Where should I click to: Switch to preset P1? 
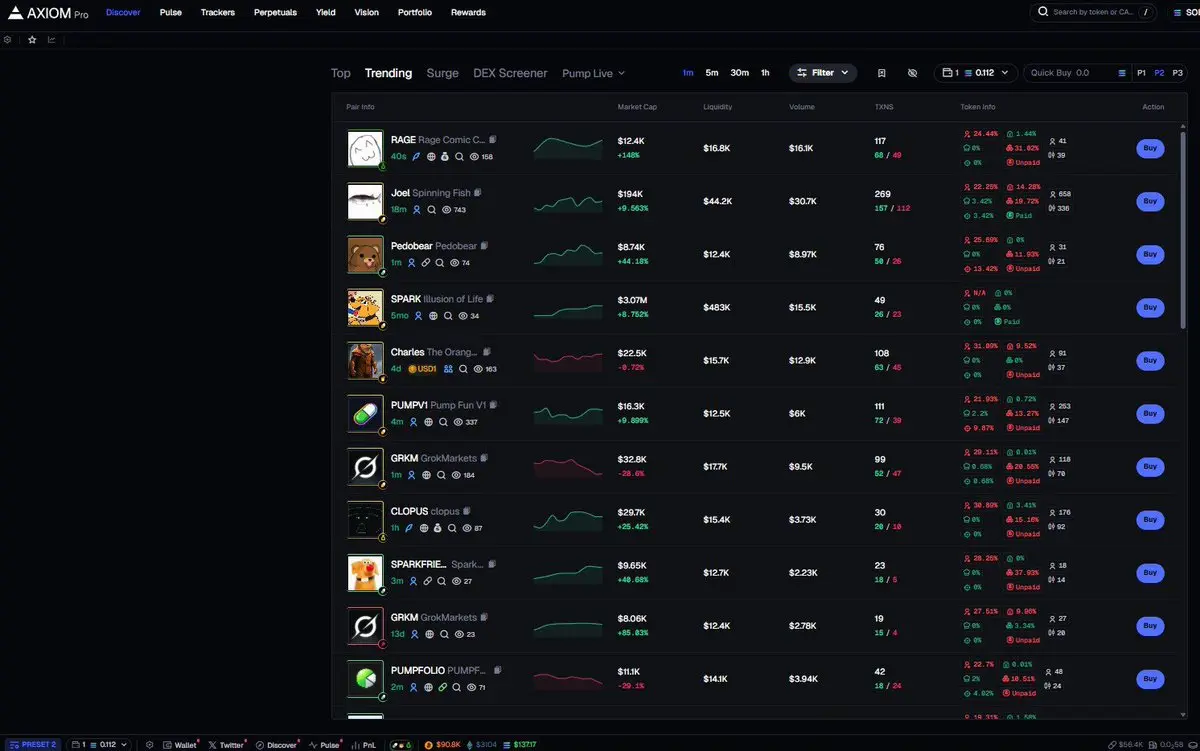click(x=1142, y=73)
